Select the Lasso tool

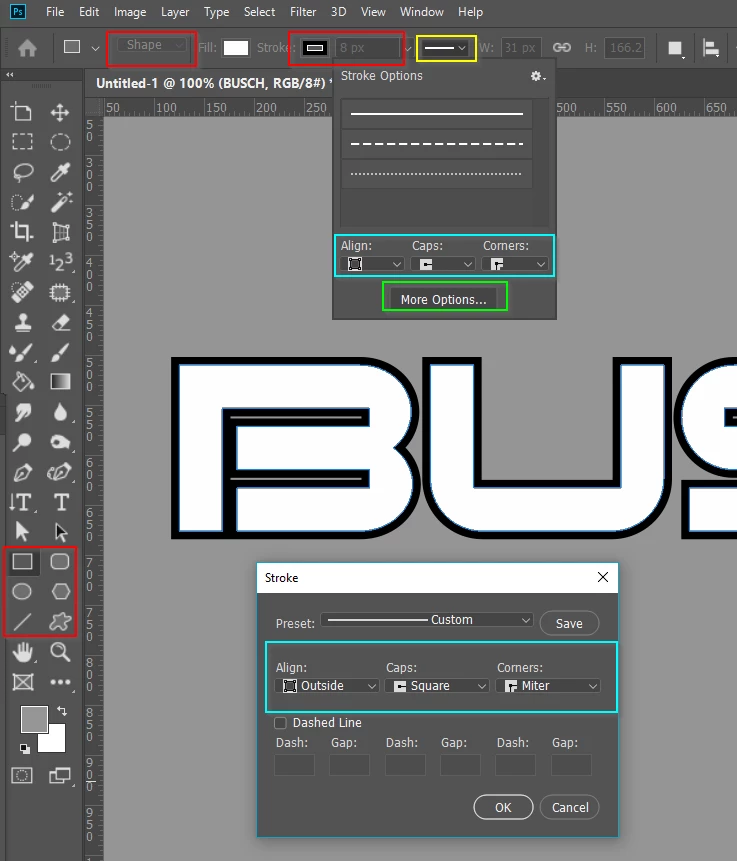point(22,172)
